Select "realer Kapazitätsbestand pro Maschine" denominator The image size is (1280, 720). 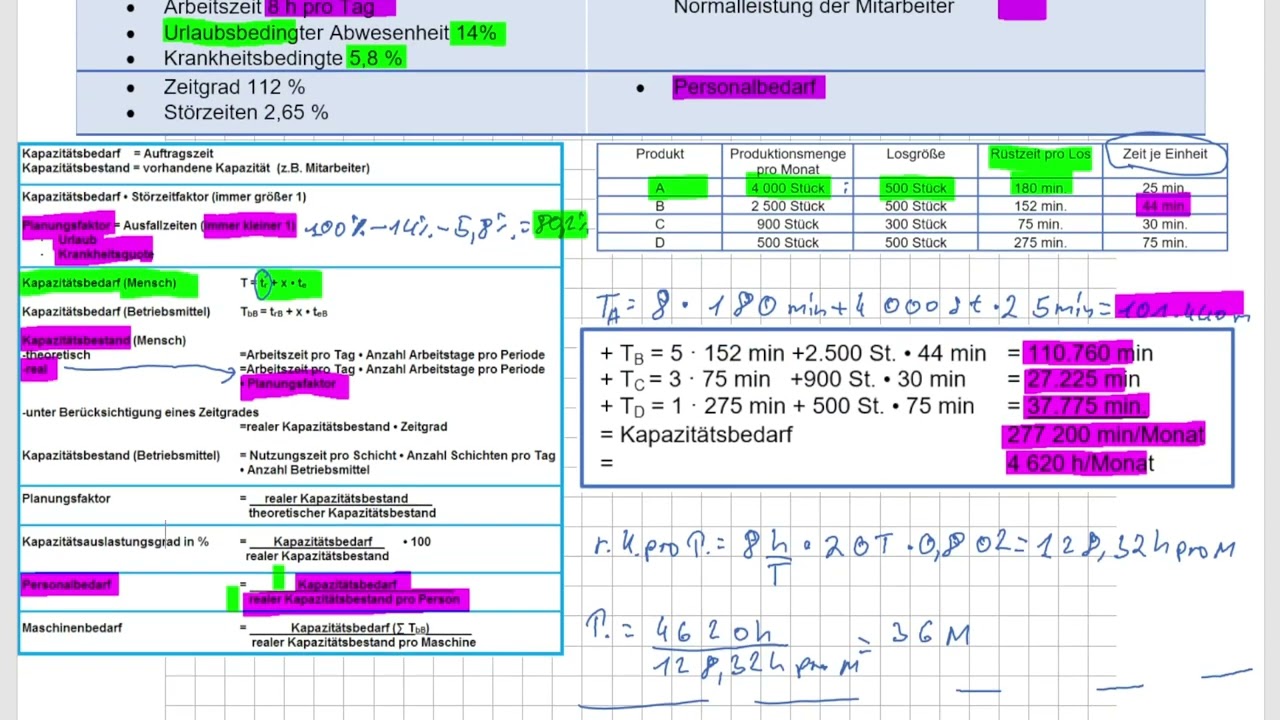point(364,642)
